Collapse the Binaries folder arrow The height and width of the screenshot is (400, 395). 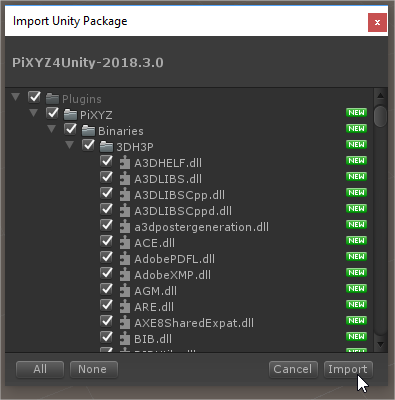point(51,129)
